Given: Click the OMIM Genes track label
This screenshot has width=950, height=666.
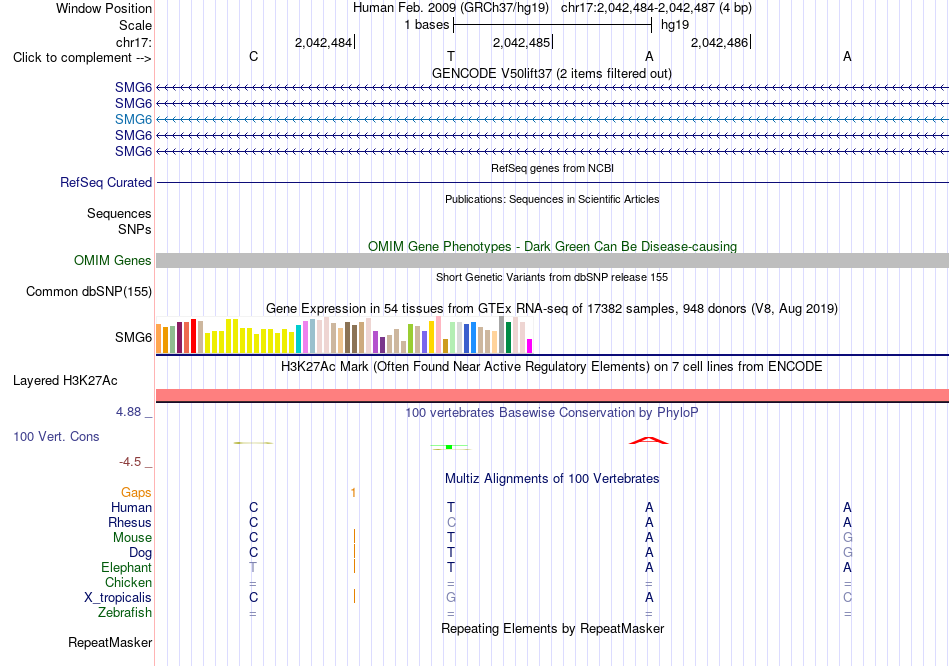Looking at the screenshot, I should click(113, 261).
